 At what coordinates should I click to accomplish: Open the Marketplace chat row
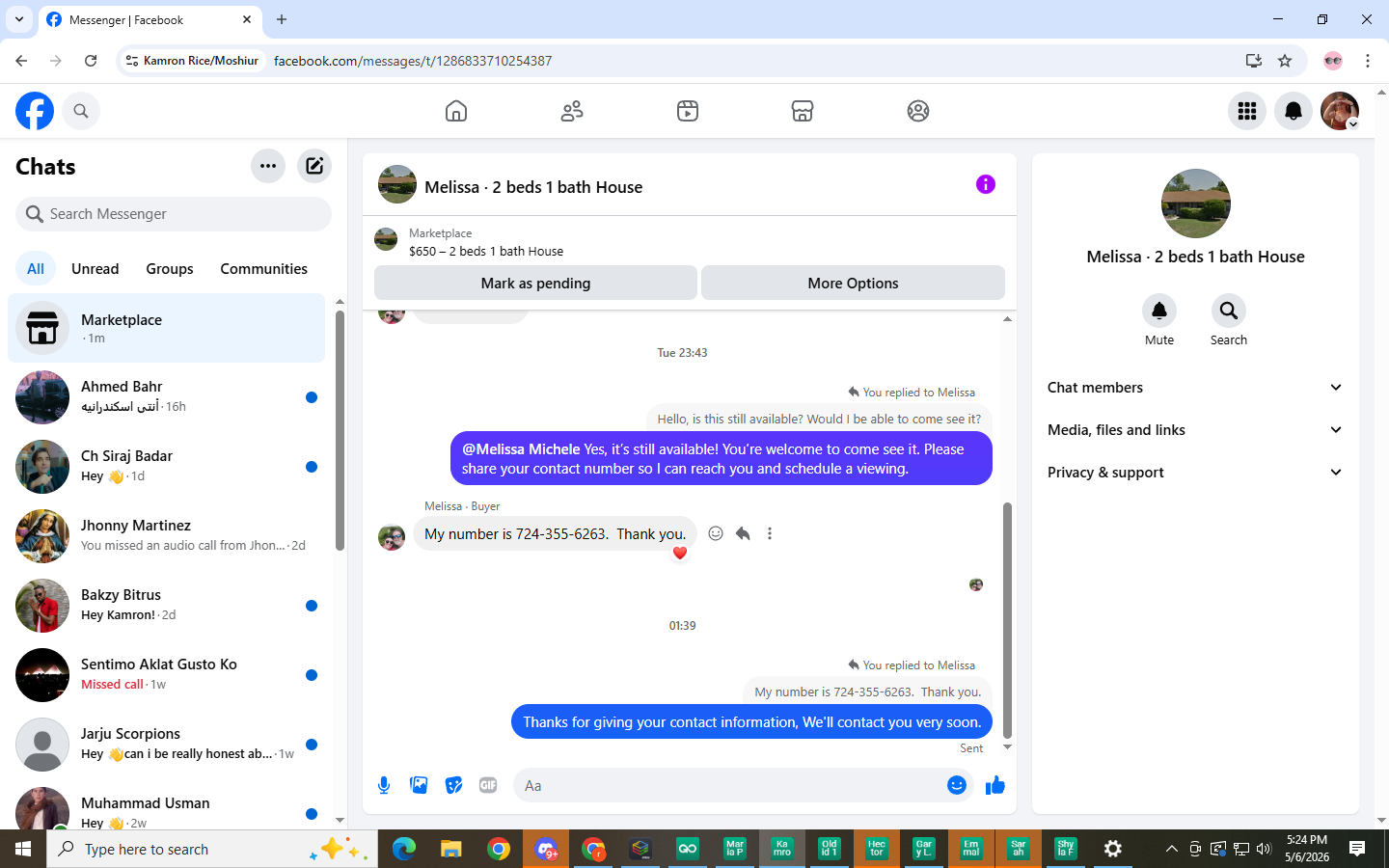[167, 328]
